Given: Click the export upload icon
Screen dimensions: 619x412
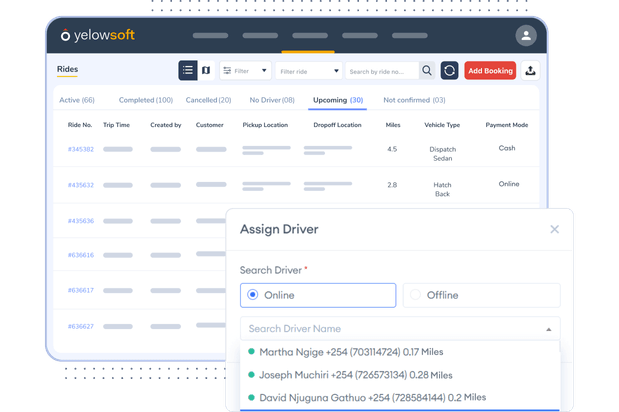Looking at the screenshot, I should pos(530,71).
